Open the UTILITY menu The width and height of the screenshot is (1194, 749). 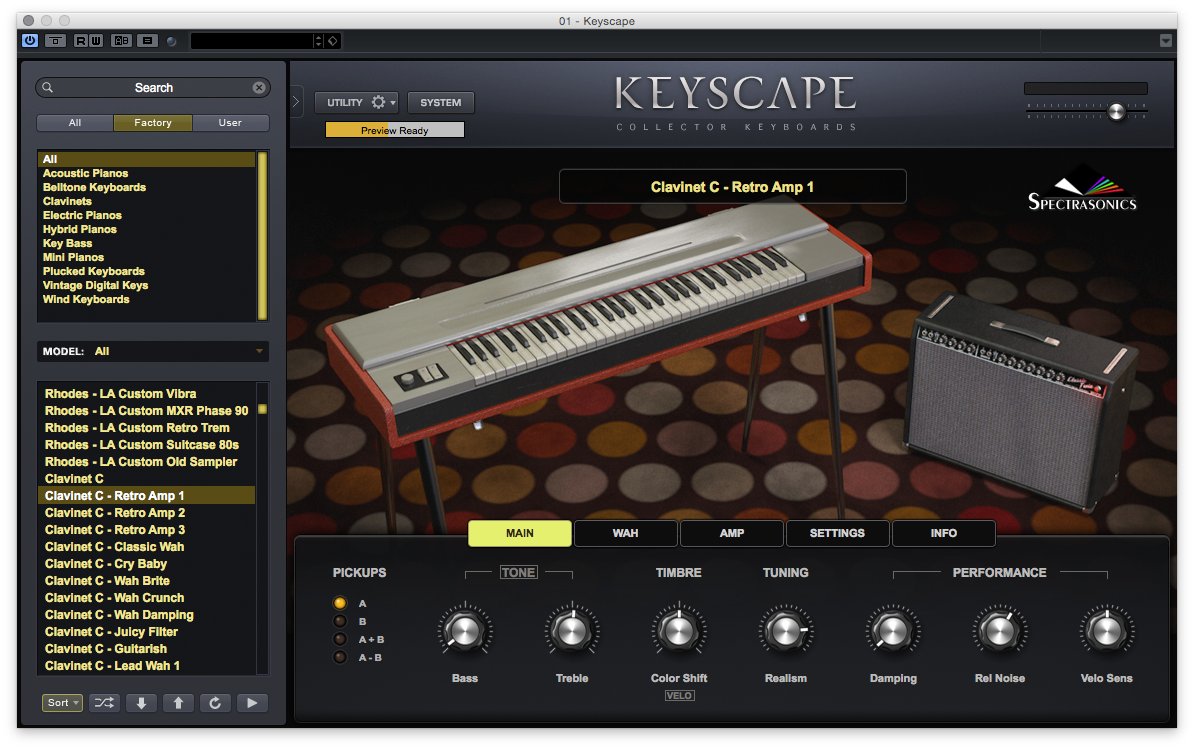[x=356, y=102]
